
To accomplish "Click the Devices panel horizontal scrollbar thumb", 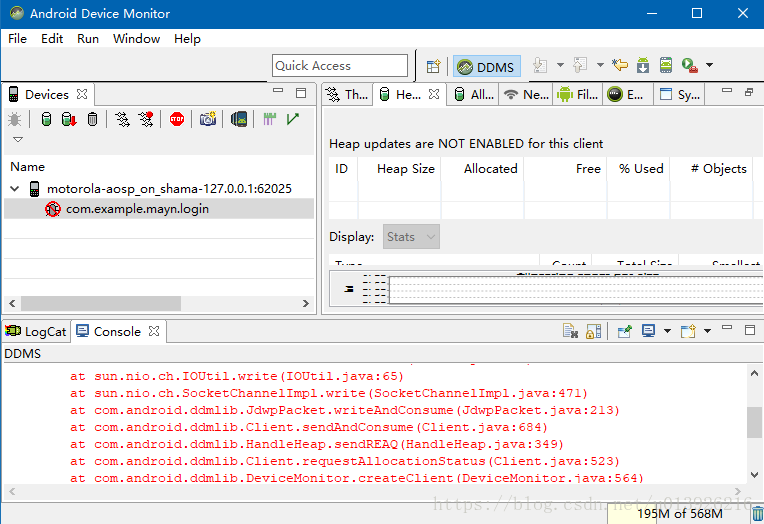I will [101, 303].
